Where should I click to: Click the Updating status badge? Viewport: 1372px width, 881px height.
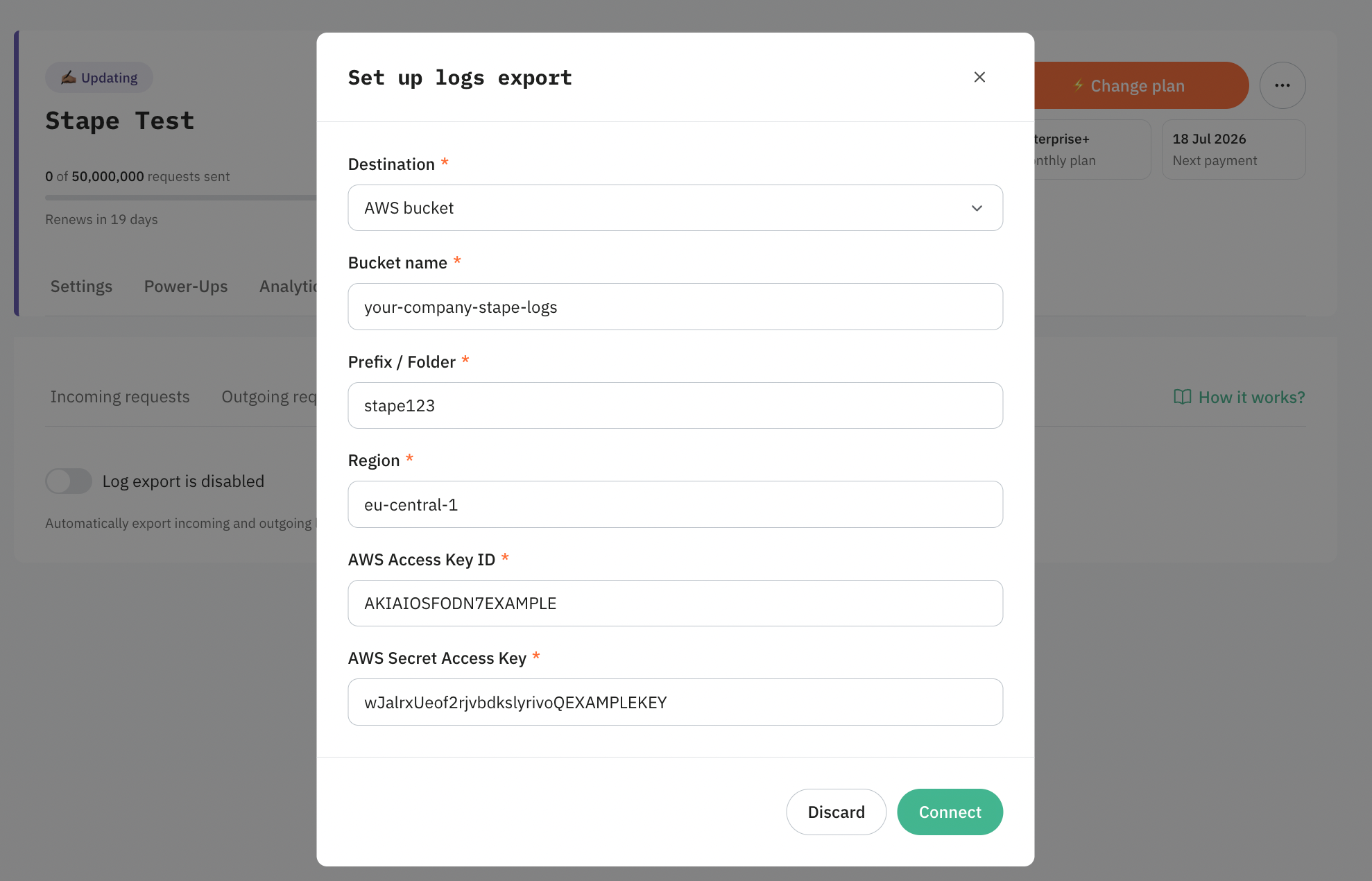click(99, 78)
